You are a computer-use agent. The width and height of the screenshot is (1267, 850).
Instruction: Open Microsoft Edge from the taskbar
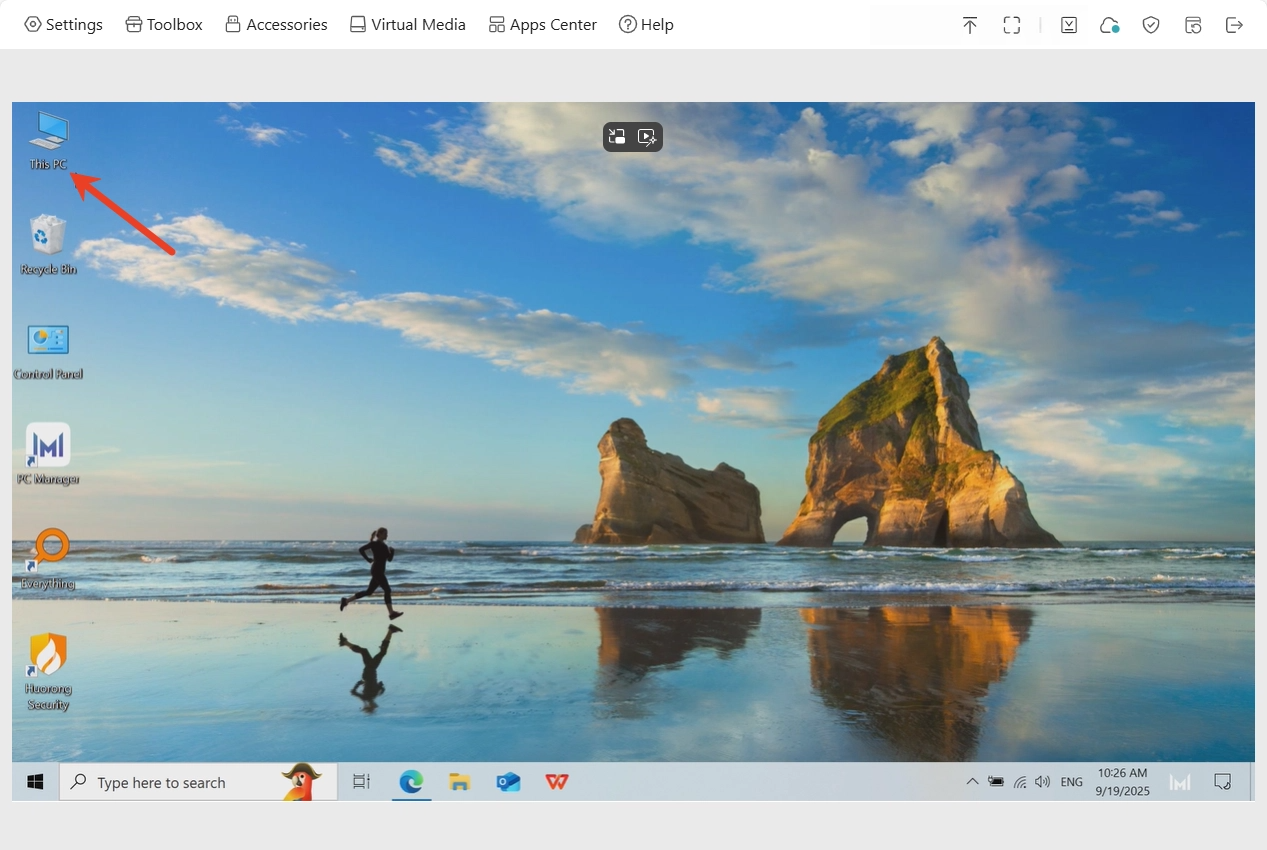pyautogui.click(x=411, y=782)
